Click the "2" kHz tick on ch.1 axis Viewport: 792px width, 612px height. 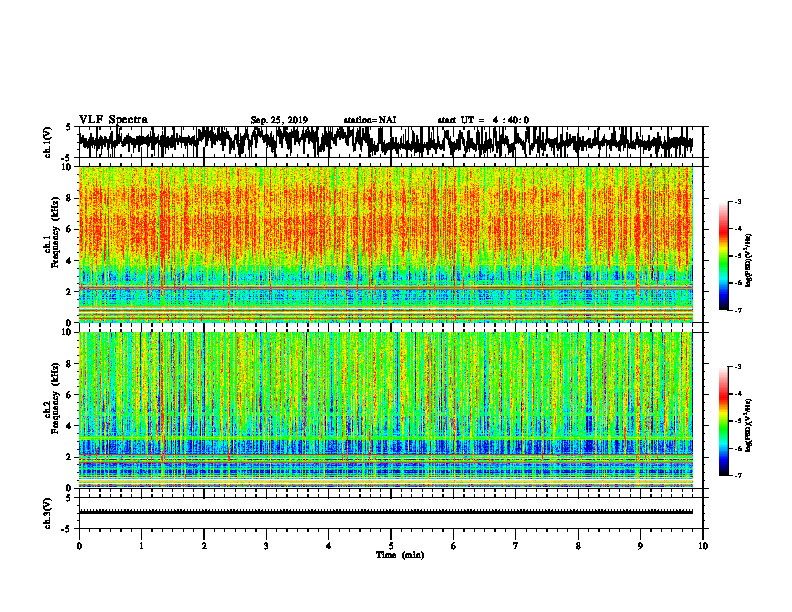click(70, 291)
